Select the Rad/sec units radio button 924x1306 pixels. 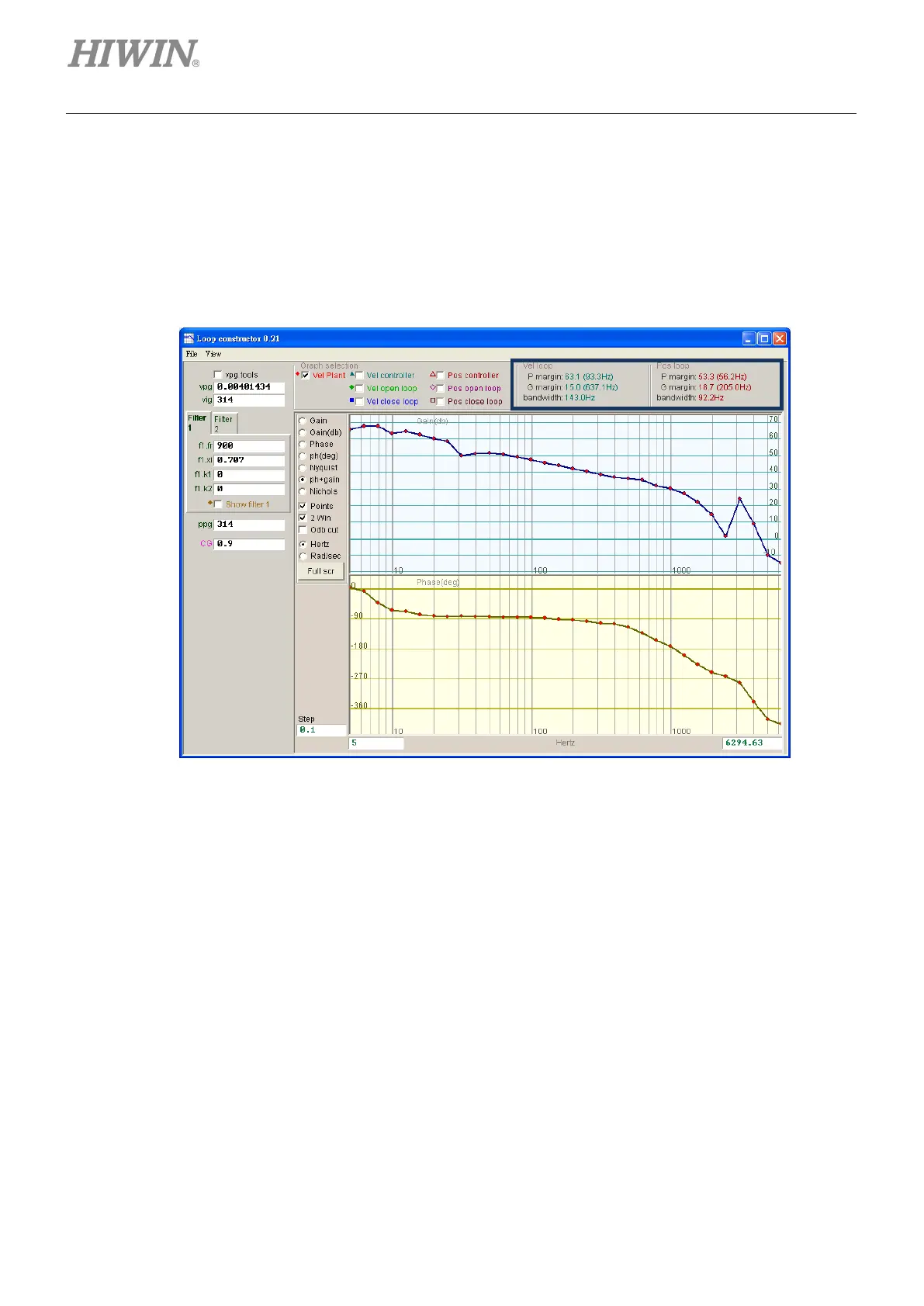pos(303,556)
